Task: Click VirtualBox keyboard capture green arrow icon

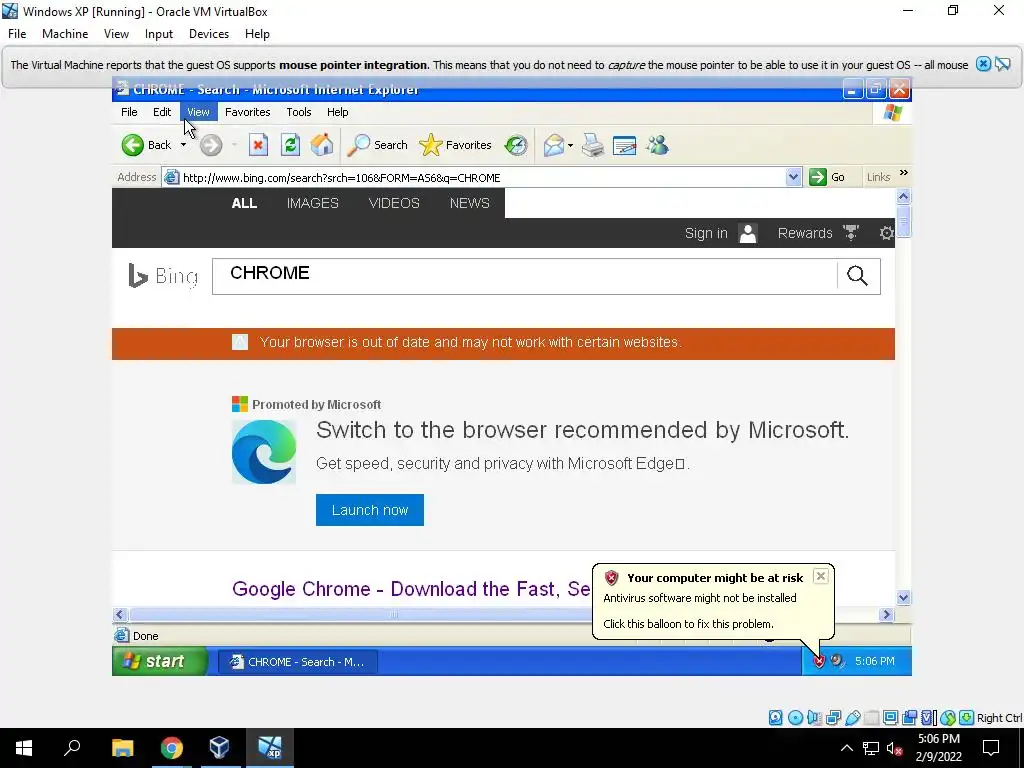Action: pos(967,718)
